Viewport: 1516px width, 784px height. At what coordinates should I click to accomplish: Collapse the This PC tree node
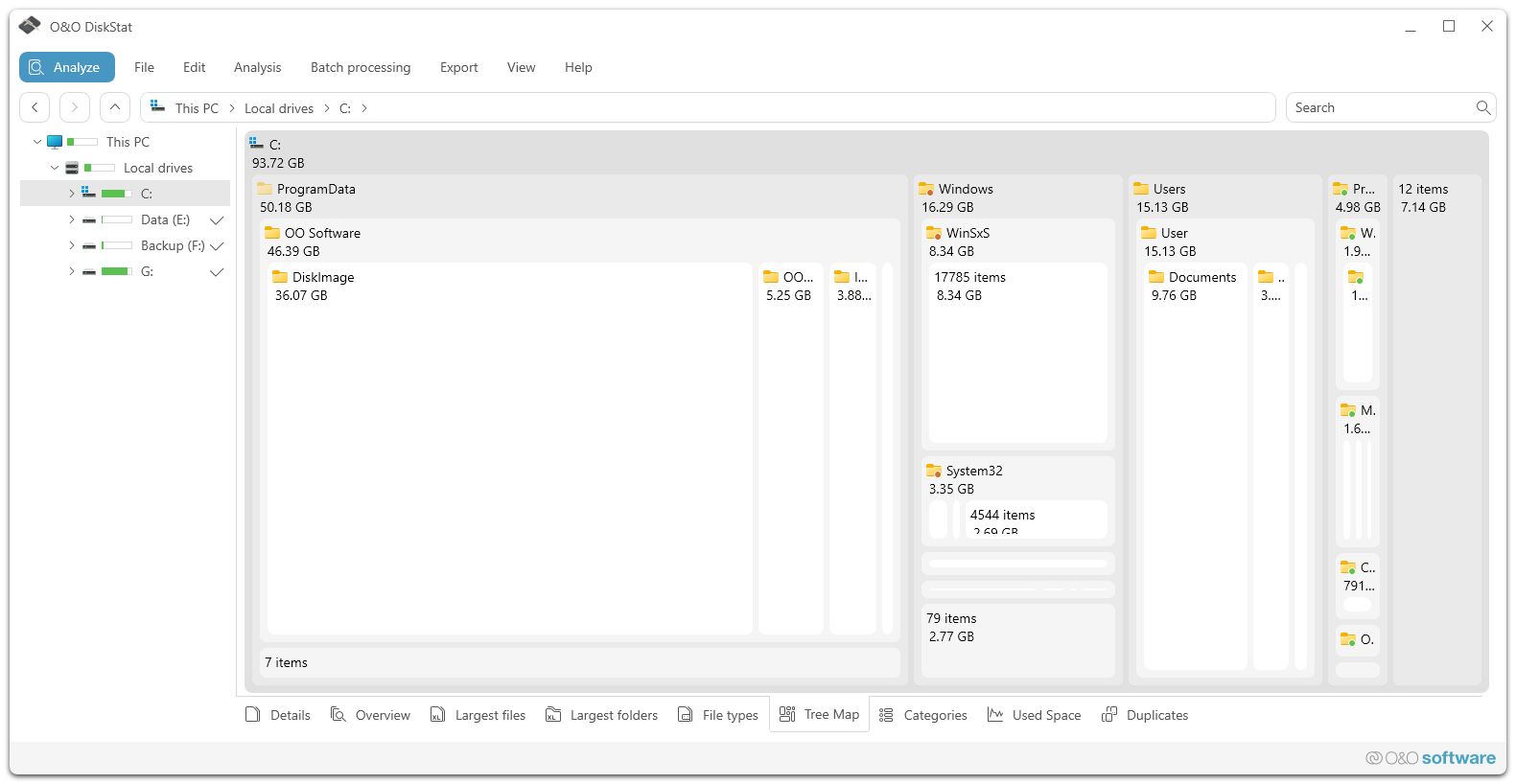pos(37,142)
